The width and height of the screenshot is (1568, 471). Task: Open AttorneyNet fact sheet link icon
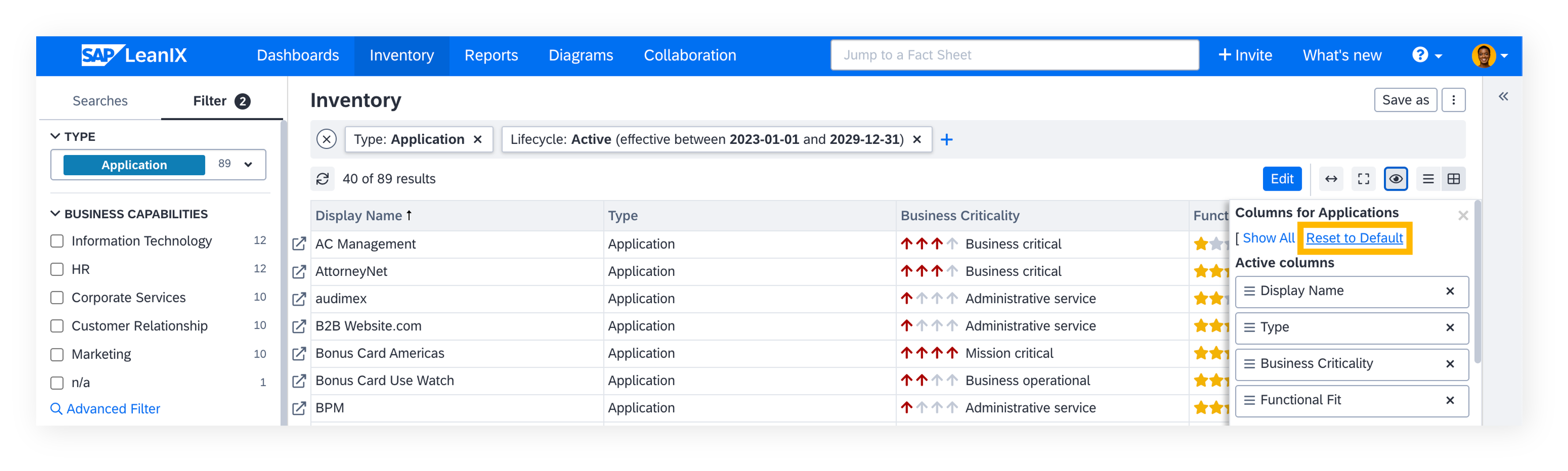[299, 271]
